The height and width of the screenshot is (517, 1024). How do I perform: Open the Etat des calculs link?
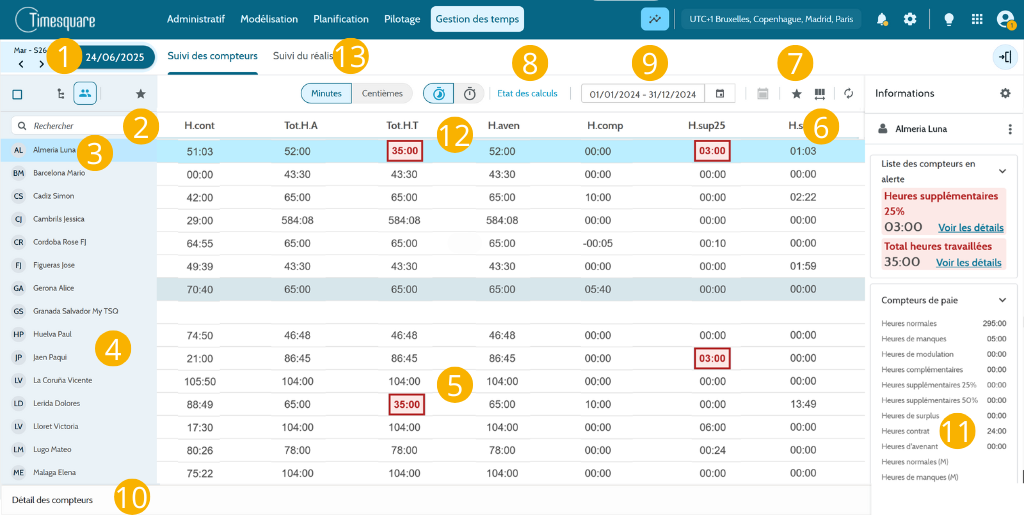pyautogui.click(x=528, y=93)
